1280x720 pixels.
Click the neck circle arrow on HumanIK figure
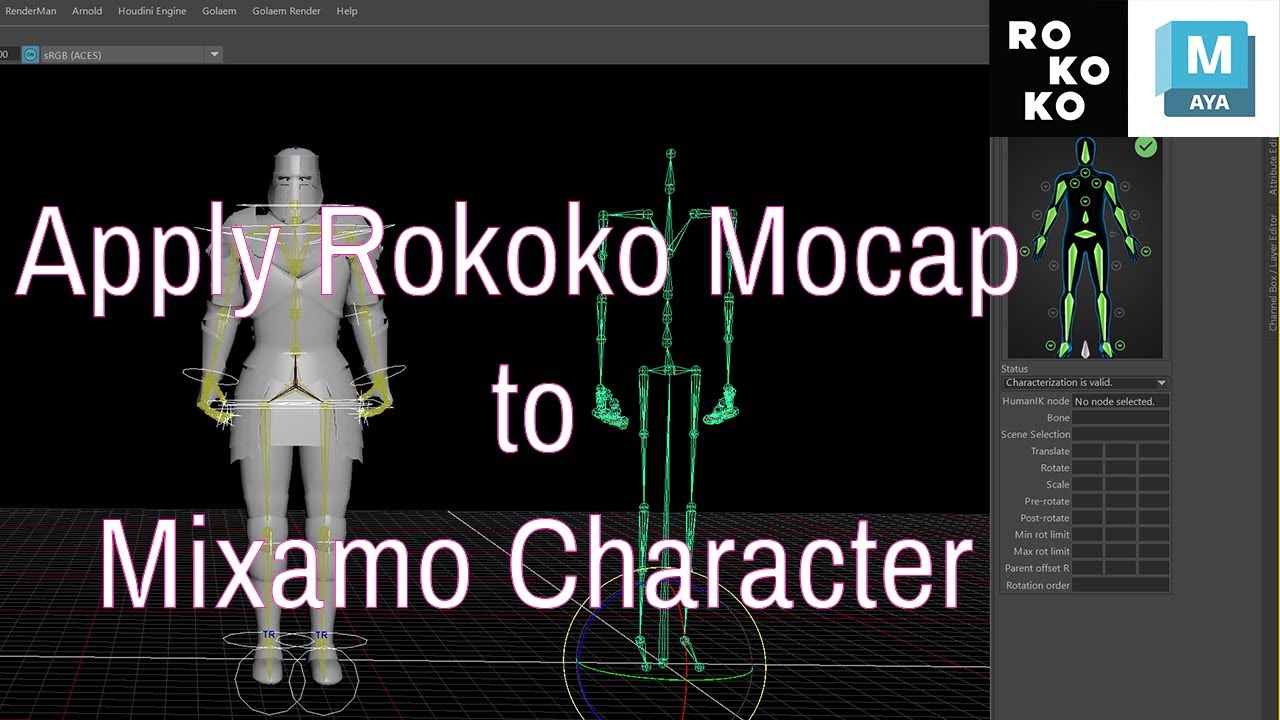(1085, 172)
